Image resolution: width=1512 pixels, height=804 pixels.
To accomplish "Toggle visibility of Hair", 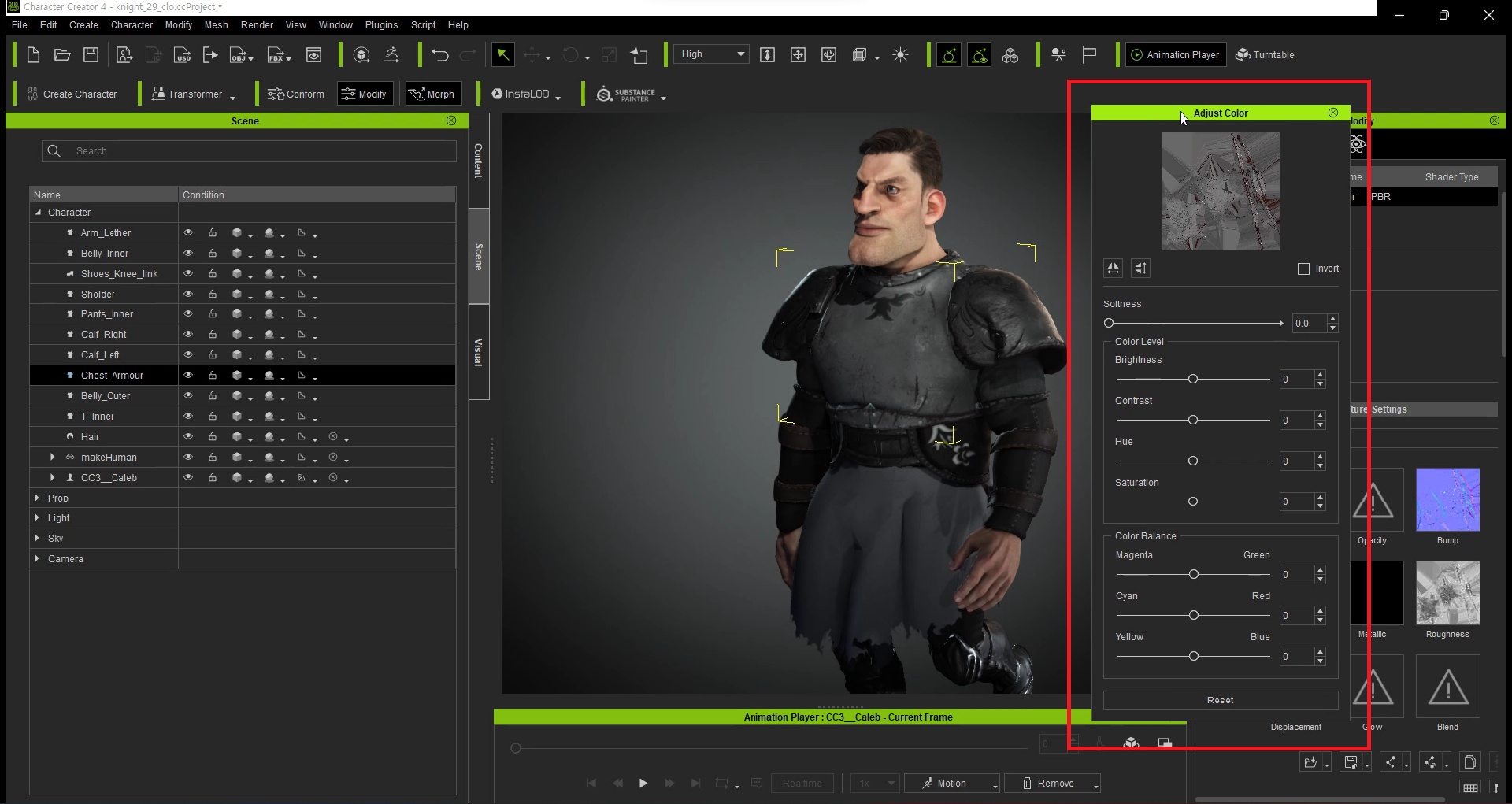I will pos(188,436).
